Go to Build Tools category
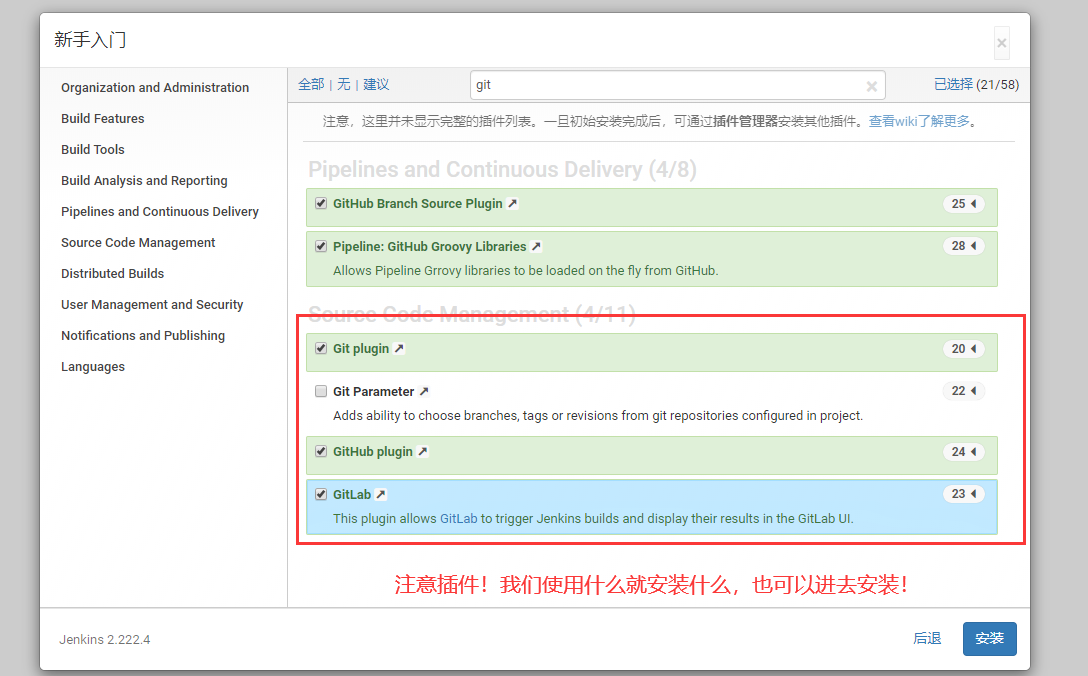 93,149
